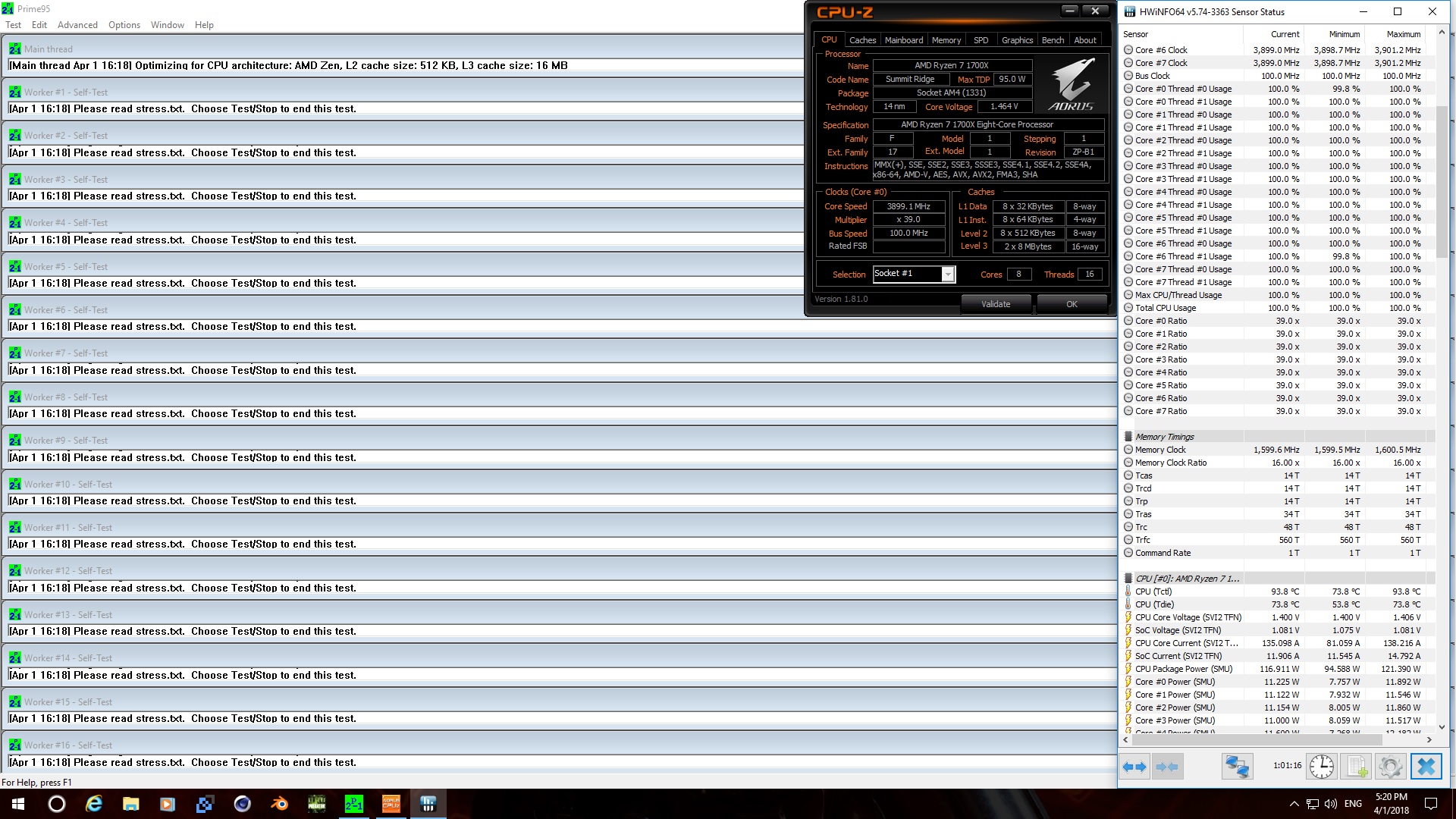
Task: Open HWiNFO network monitors icon
Action: coord(1237,767)
